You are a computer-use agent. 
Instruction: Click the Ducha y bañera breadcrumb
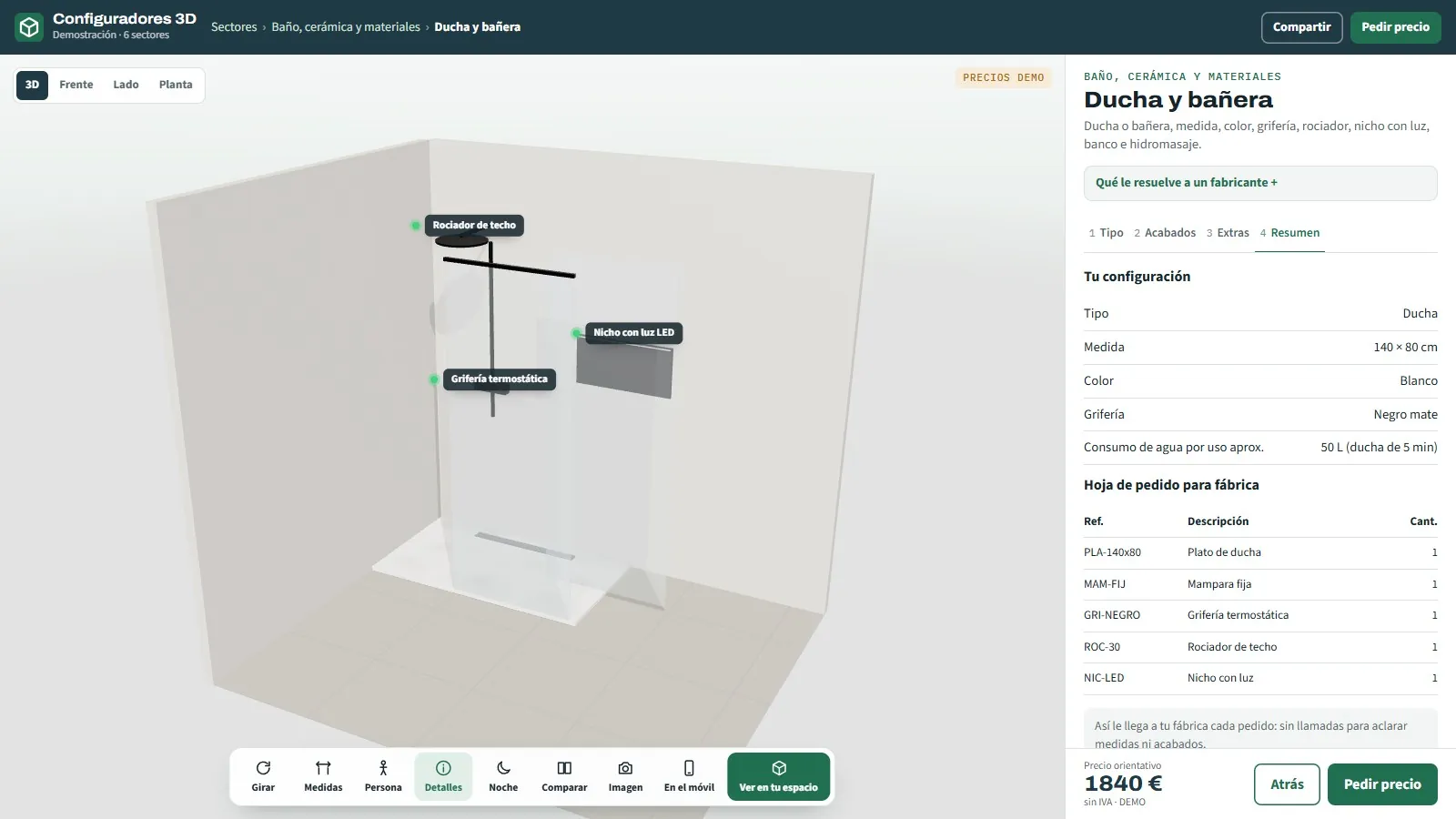point(477,27)
